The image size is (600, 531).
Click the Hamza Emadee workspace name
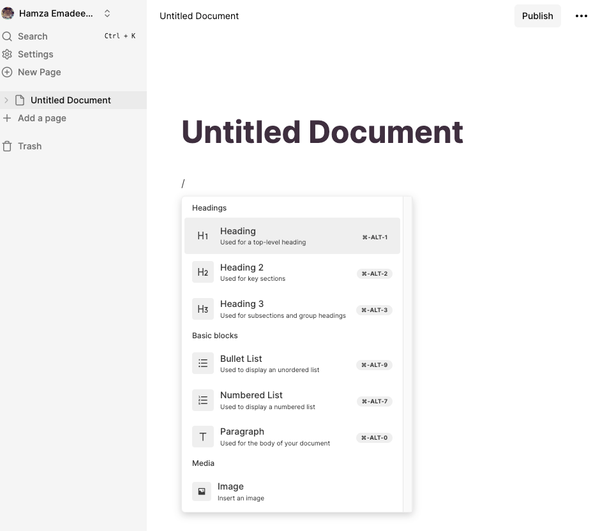[56, 13]
